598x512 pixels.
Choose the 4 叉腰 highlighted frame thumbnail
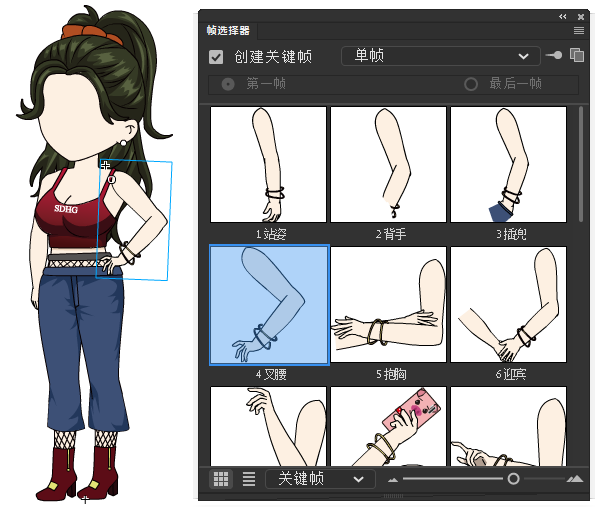coord(269,305)
